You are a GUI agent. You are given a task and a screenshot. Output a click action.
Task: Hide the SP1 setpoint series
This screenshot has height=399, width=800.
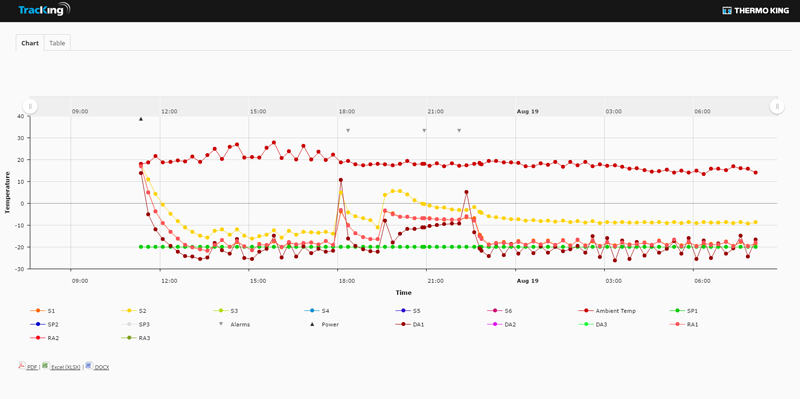(683, 311)
